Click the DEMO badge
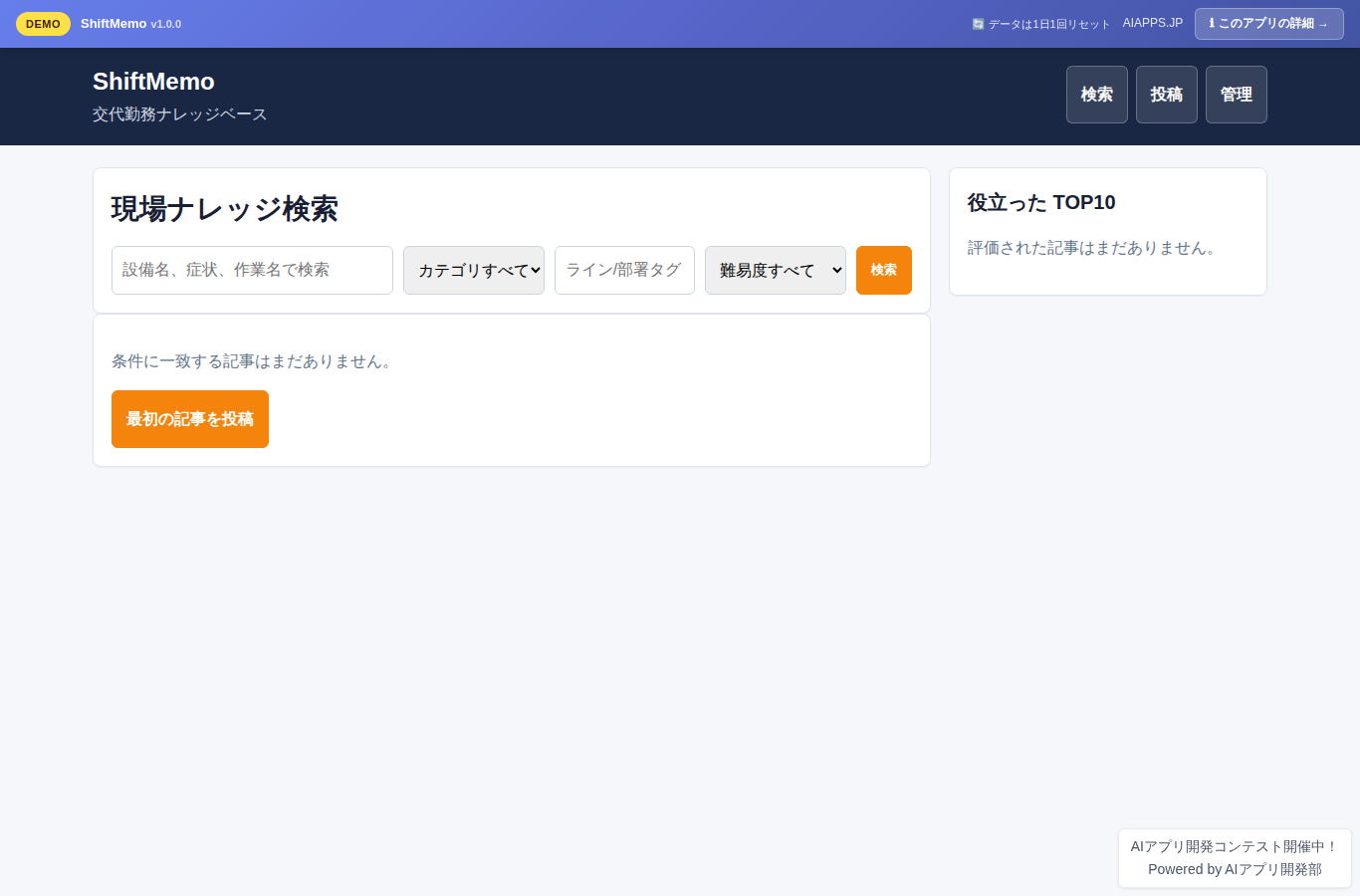This screenshot has height=896, width=1360. tap(43, 24)
